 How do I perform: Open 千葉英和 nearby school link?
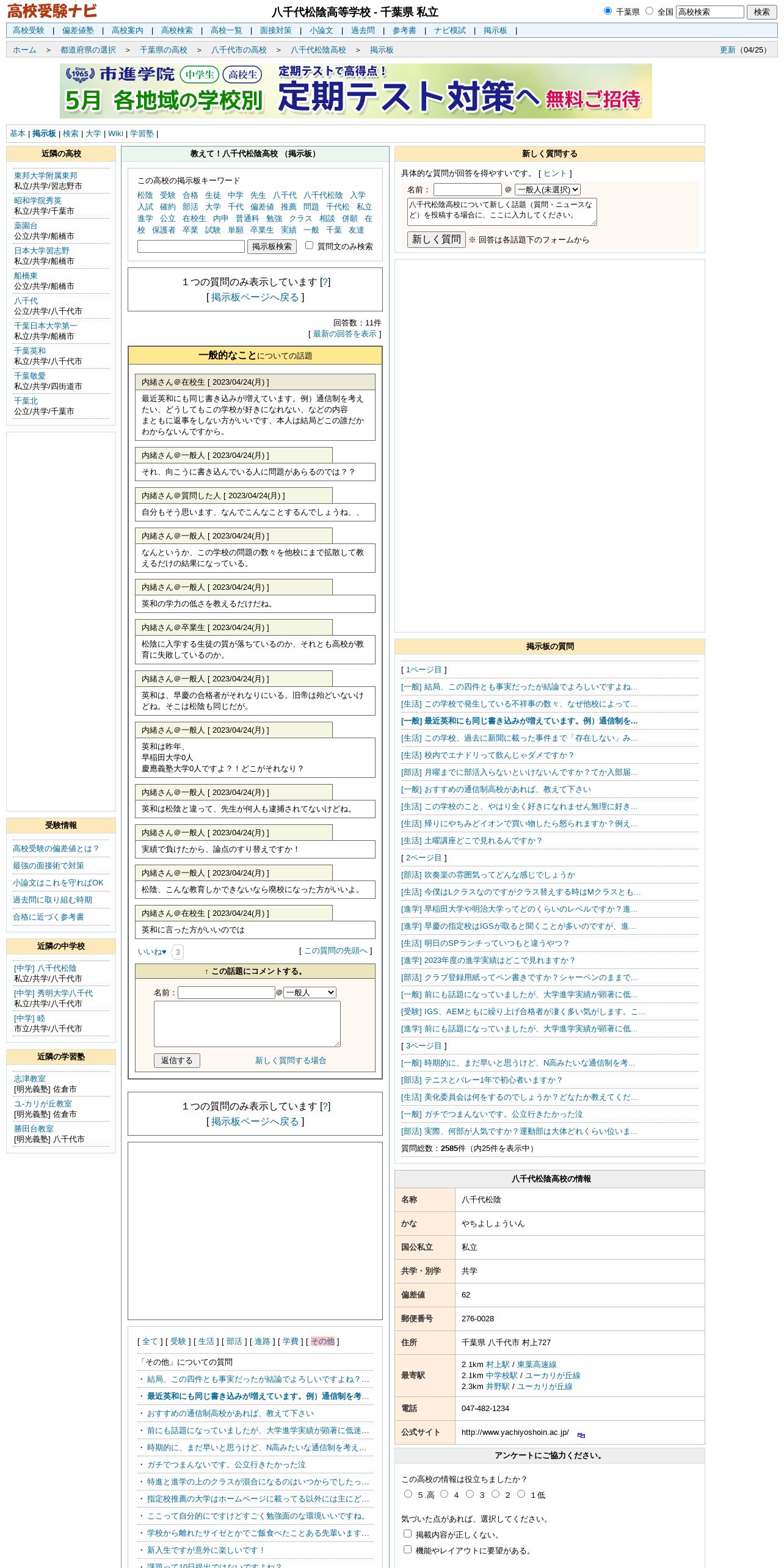pyautogui.click(x=30, y=351)
